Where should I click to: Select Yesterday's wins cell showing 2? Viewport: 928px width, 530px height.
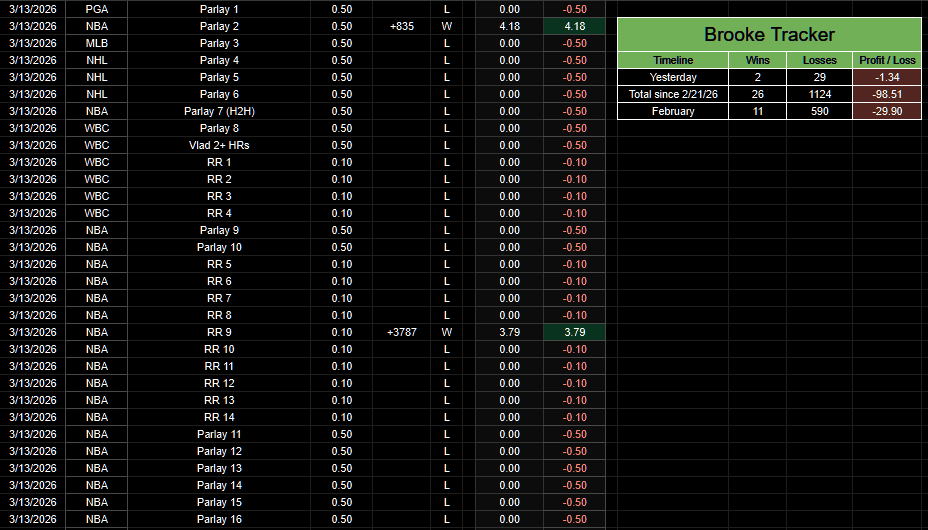(x=758, y=77)
